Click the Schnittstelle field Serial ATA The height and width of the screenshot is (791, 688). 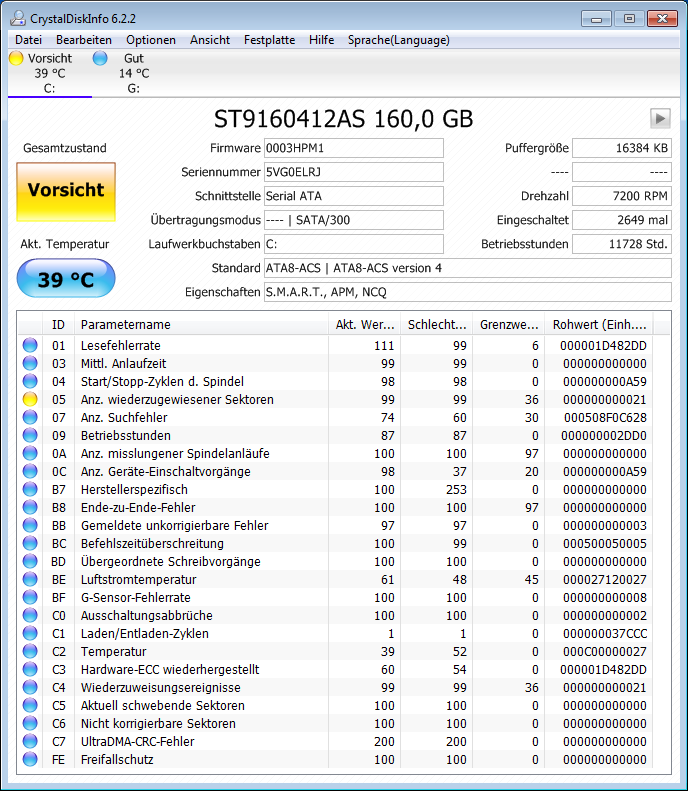tap(354, 196)
